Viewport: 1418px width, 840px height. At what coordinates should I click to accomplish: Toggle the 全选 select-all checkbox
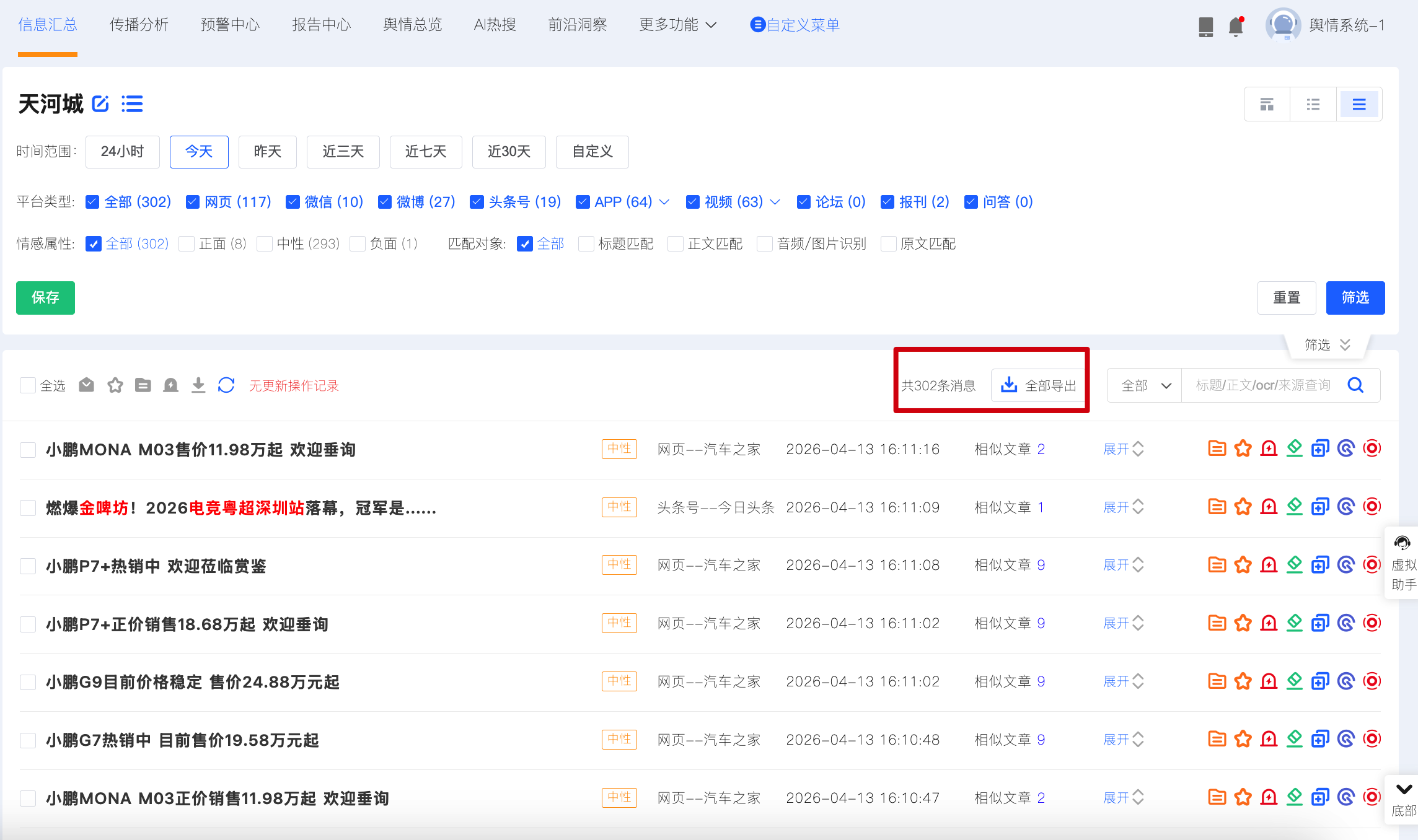[x=27, y=385]
